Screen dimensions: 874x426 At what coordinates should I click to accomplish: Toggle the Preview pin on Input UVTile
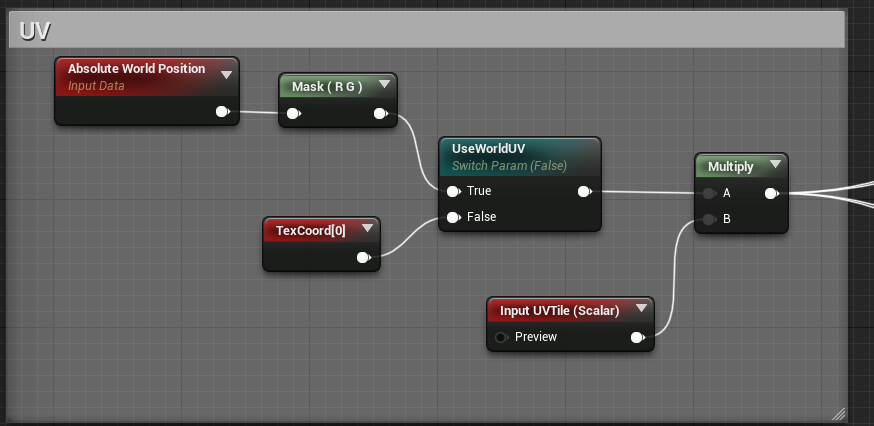coord(502,337)
